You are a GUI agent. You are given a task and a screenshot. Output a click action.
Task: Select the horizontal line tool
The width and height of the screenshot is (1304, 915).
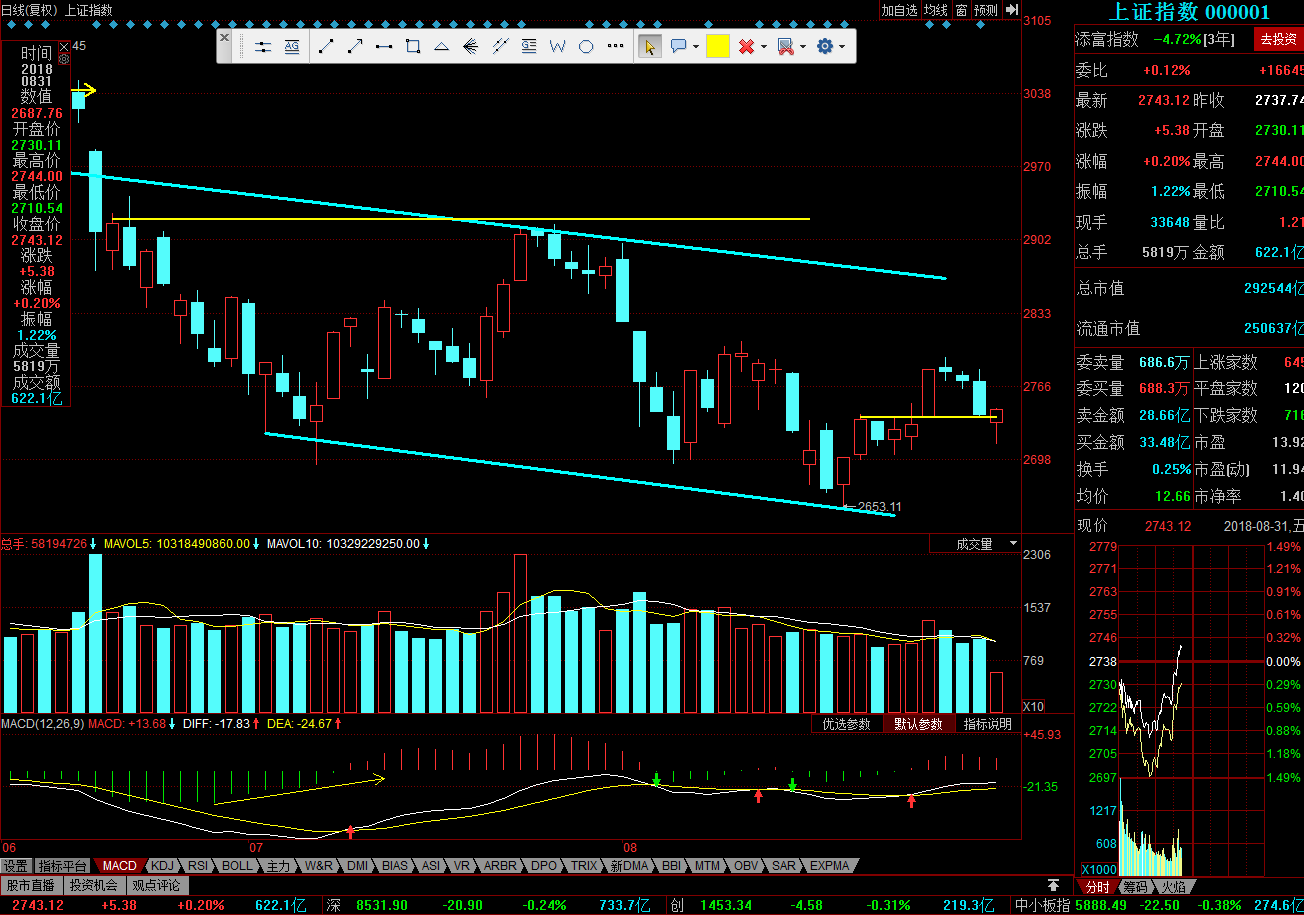tap(384, 46)
